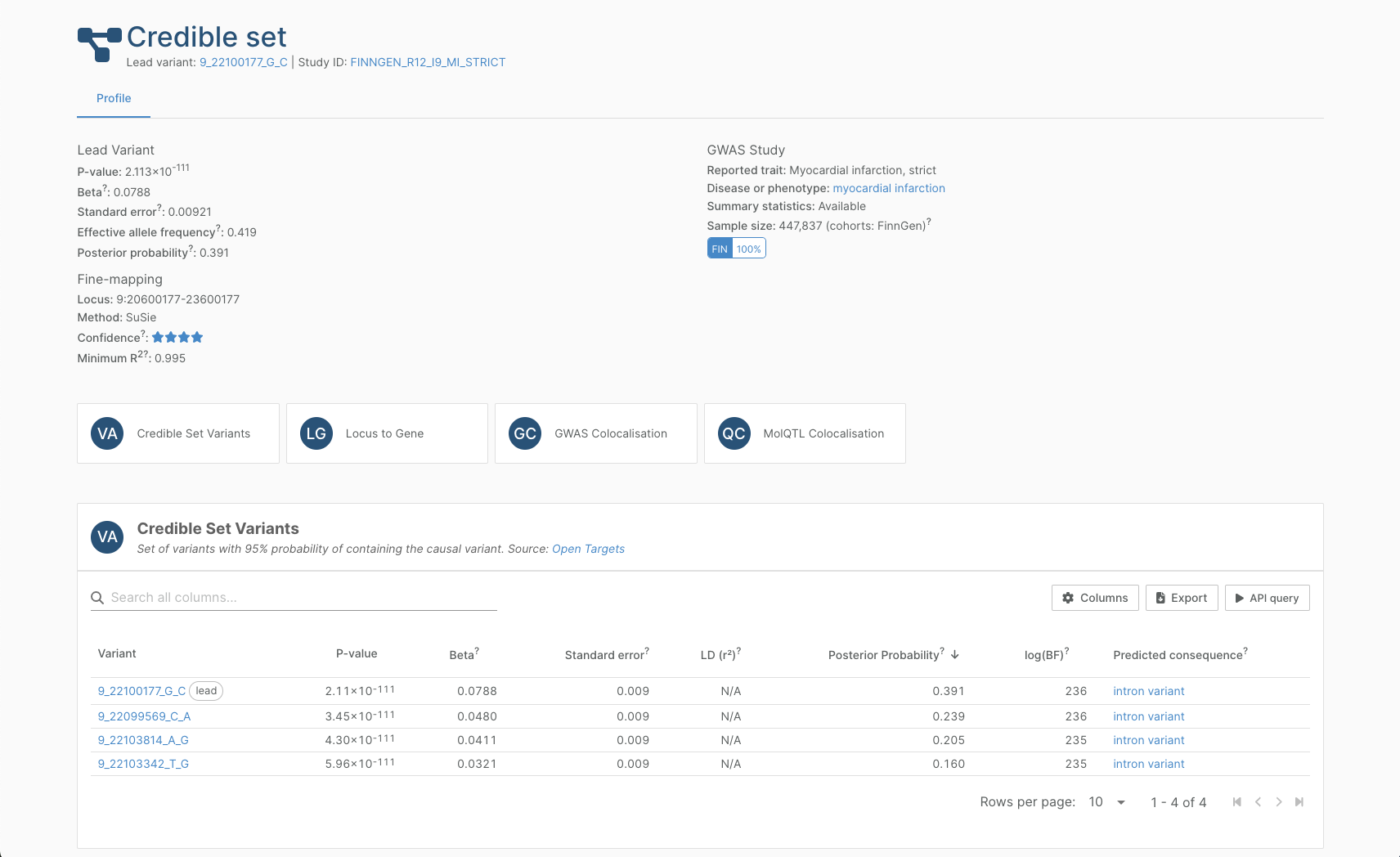The image size is (1400, 857).
Task: Toggle Posterior Probability sort direction
Action: coord(955,654)
